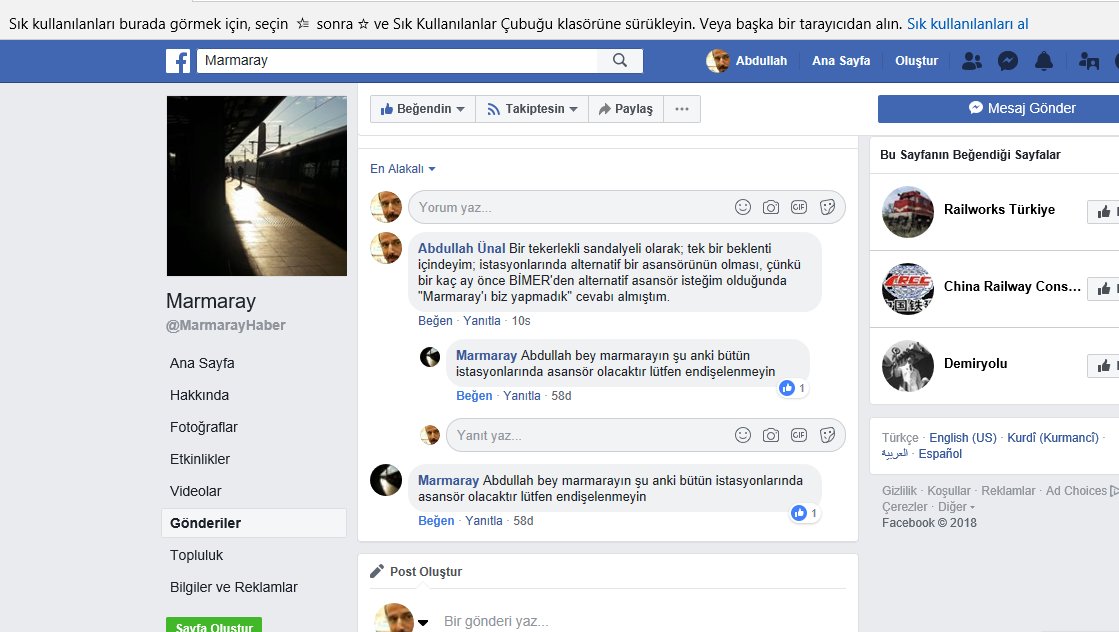Open Abdullah Ünal's profile name link
The width and height of the screenshot is (1119, 632).
tap(461, 248)
